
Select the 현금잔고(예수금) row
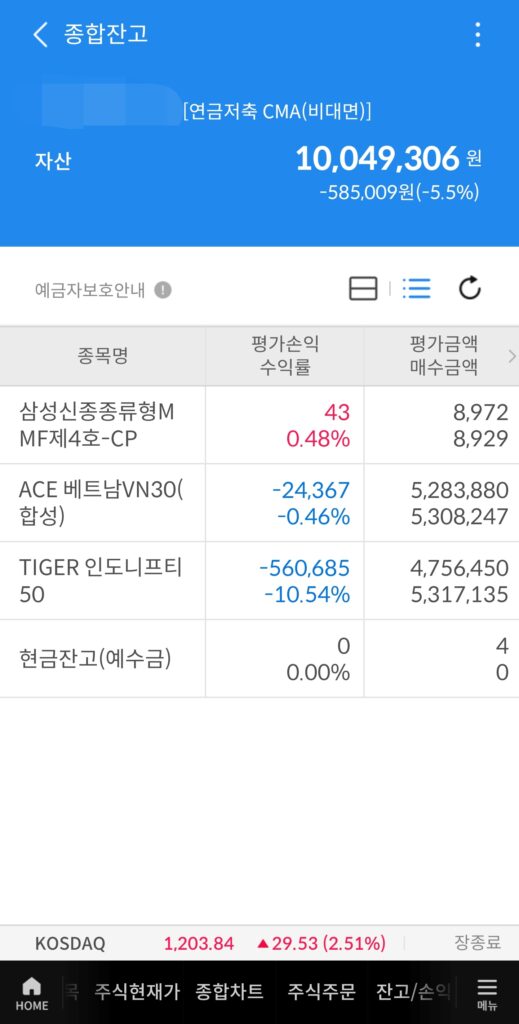[259, 659]
